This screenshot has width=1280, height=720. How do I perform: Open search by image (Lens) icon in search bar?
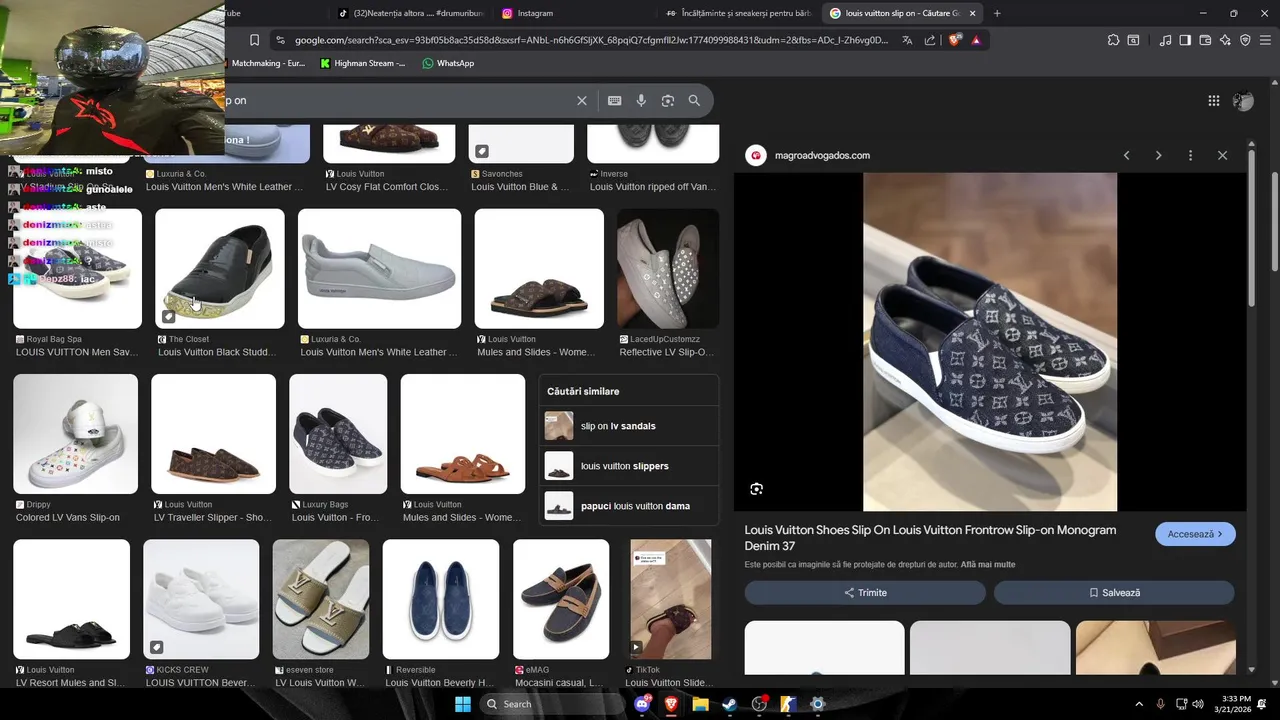668,100
